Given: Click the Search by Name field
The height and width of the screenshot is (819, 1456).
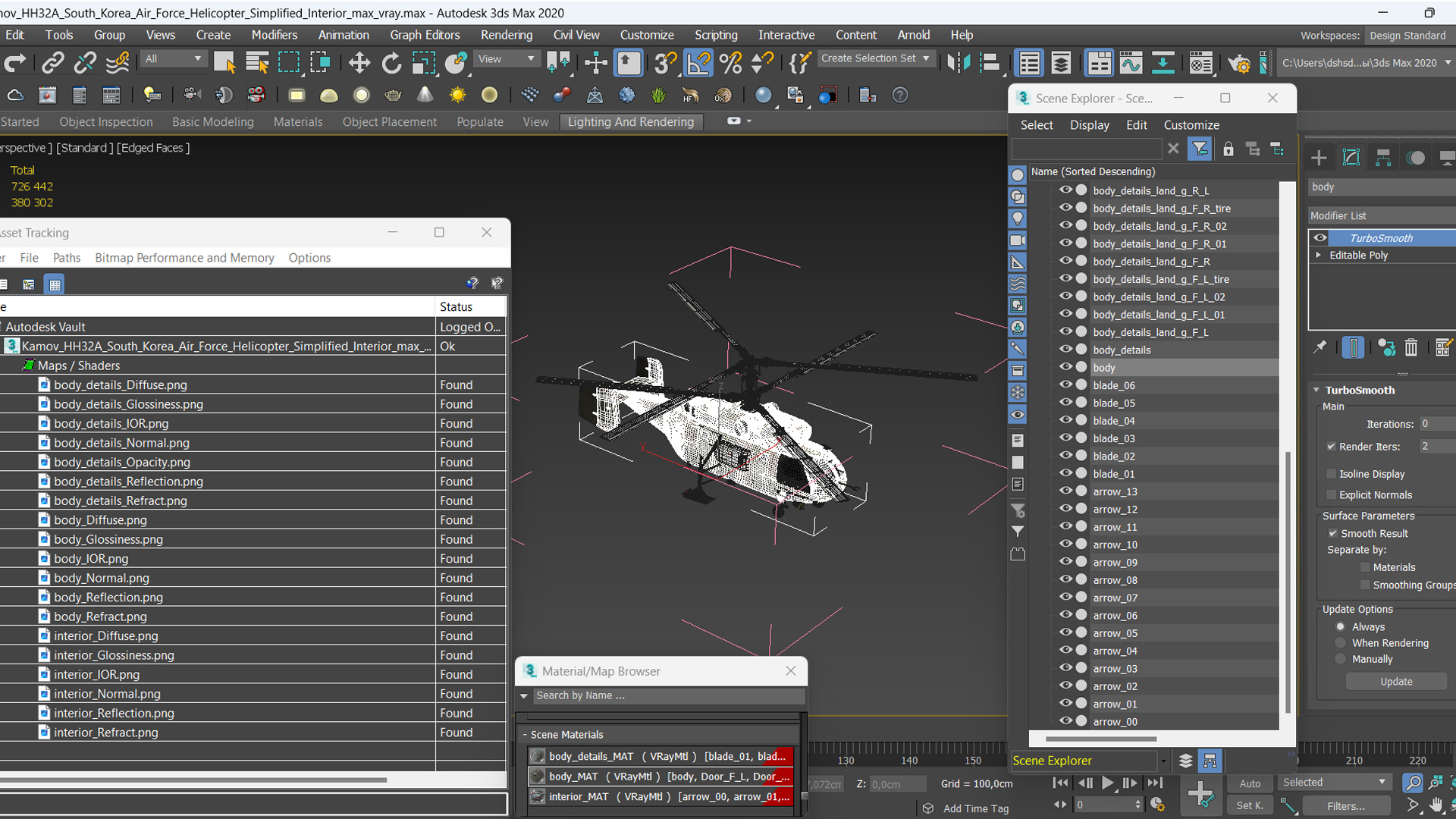Looking at the screenshot, I should [667, 695].
